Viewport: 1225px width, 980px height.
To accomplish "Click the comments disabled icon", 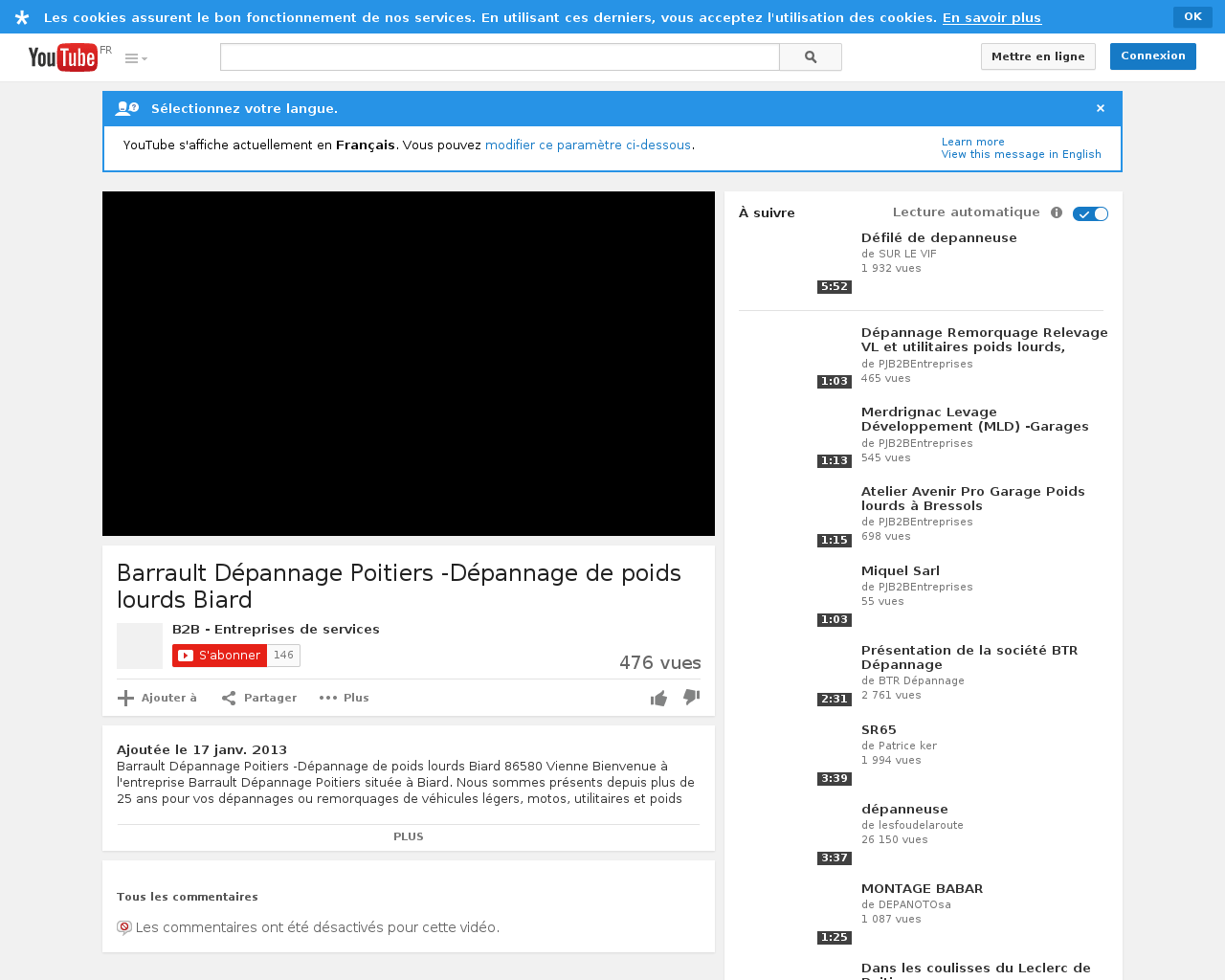I will (x=124, y=927).
